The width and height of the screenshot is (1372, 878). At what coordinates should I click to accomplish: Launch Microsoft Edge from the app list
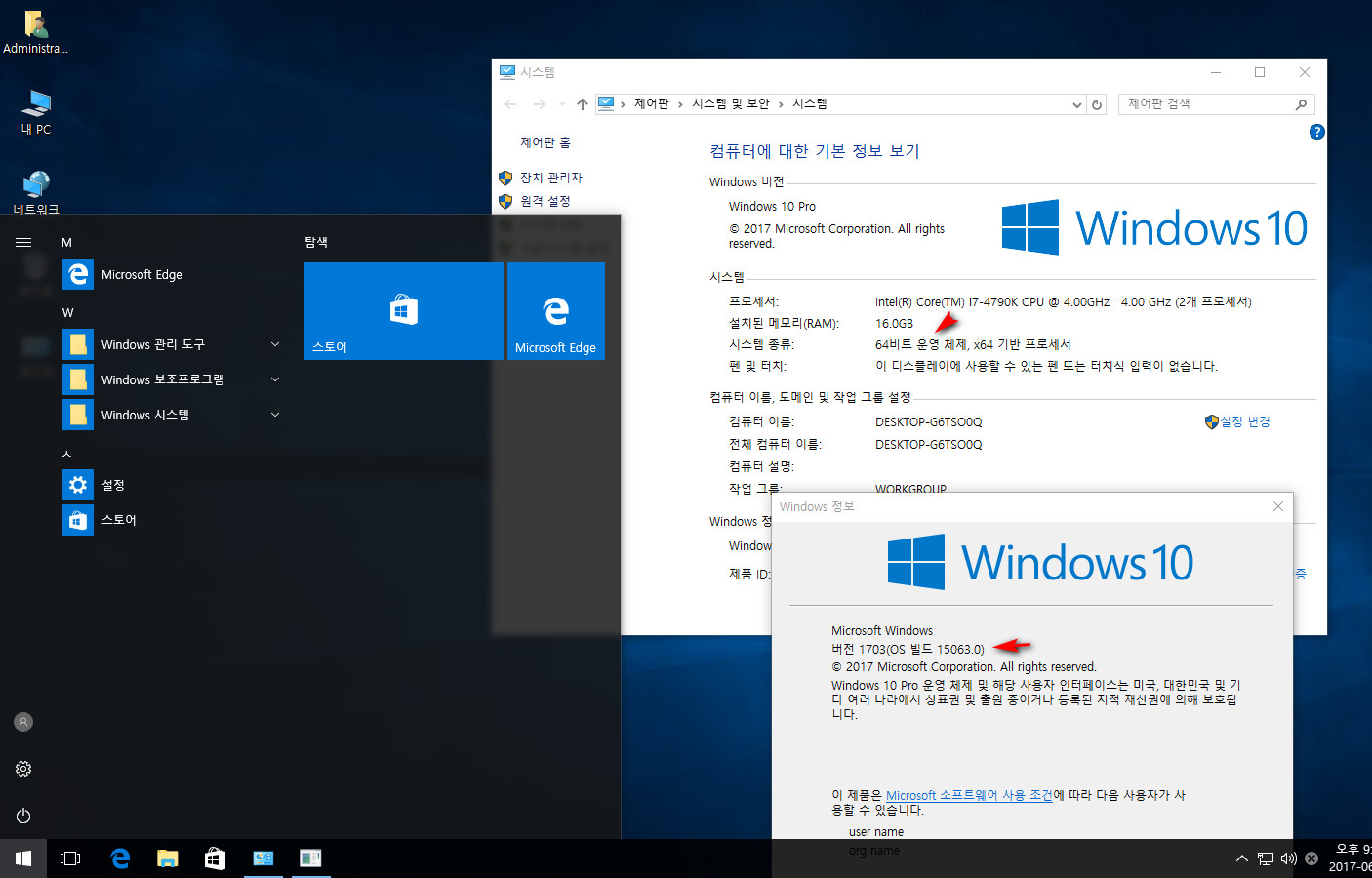176,275
